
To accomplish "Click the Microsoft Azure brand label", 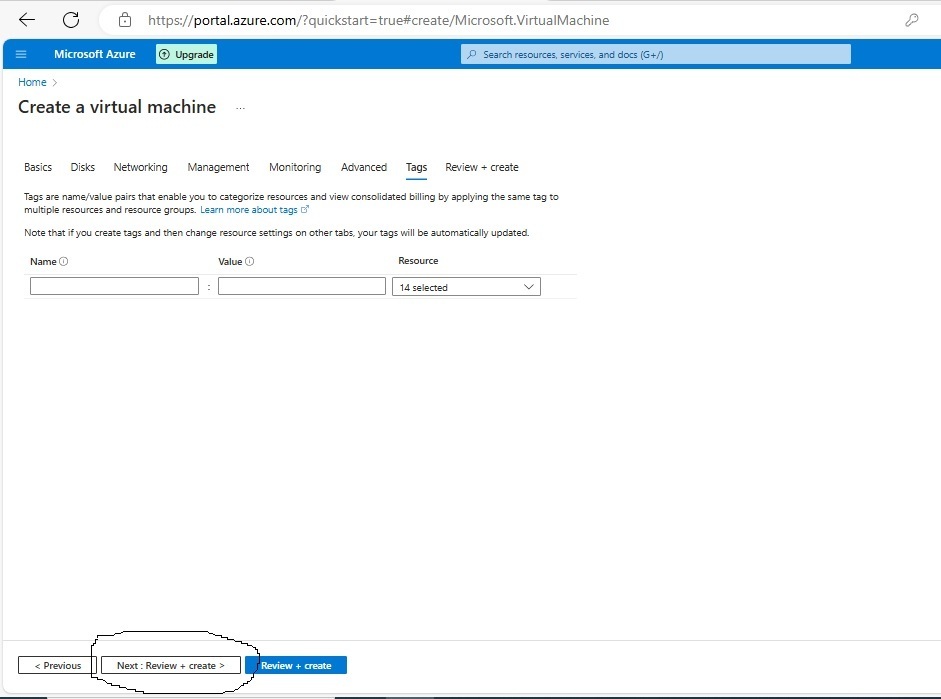I will point(95,54).
